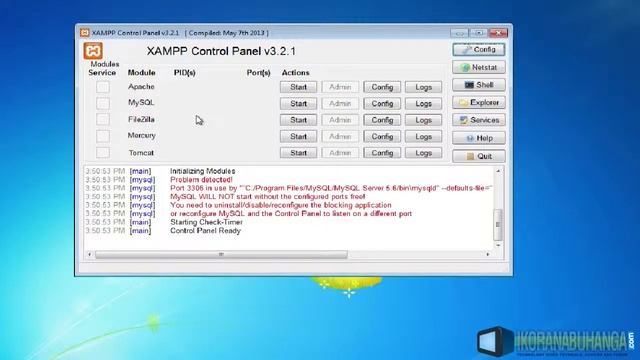Image resolution: width=640 pixels, height=360 pixels.
Task: Click the Tomcat module name
Action: click(141, 153)
